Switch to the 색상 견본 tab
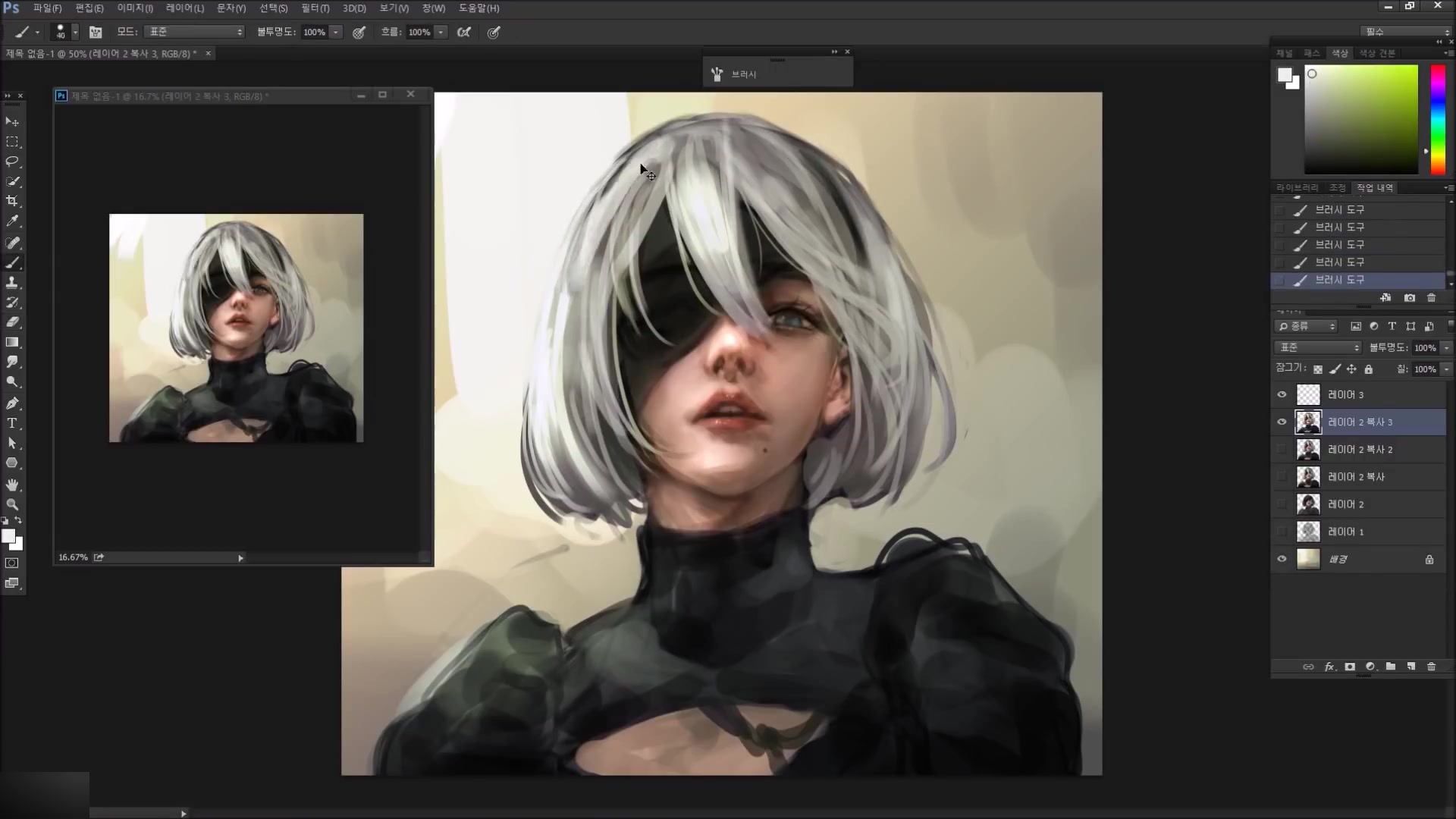 1376,53
